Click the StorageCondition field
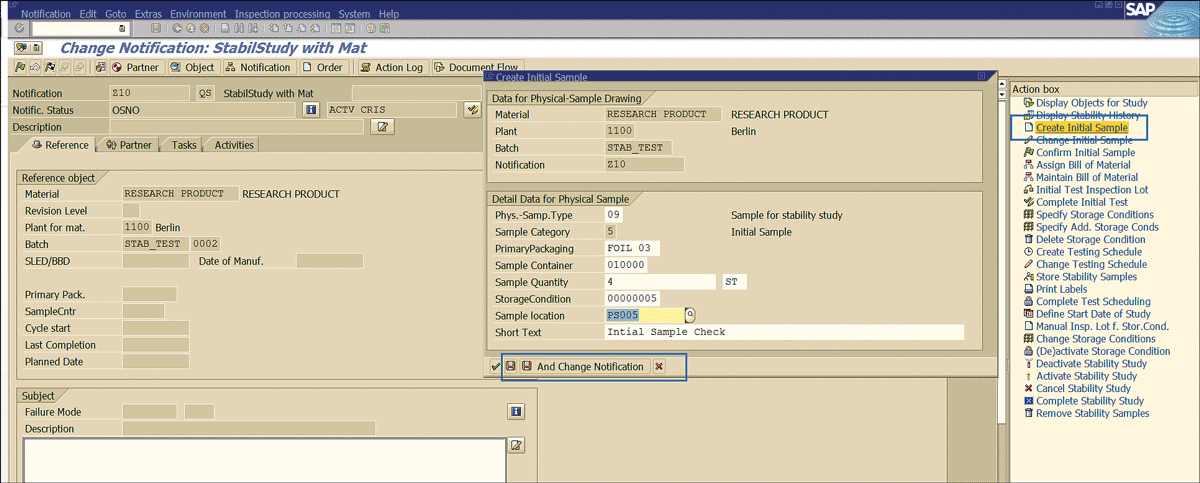1200x483 pixels. [633, 299]
